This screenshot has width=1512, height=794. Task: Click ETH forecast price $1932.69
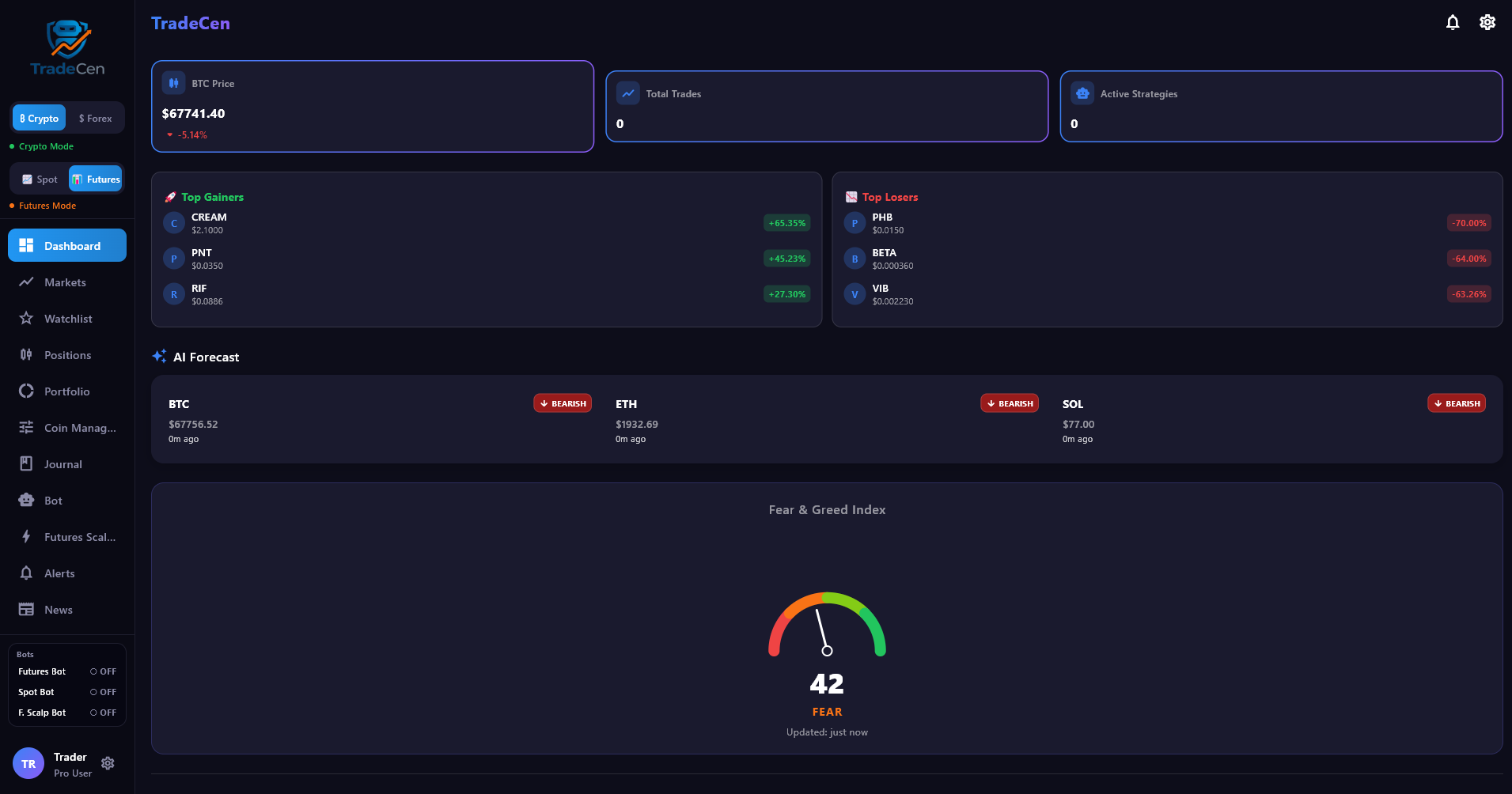(x=637, y=424)
